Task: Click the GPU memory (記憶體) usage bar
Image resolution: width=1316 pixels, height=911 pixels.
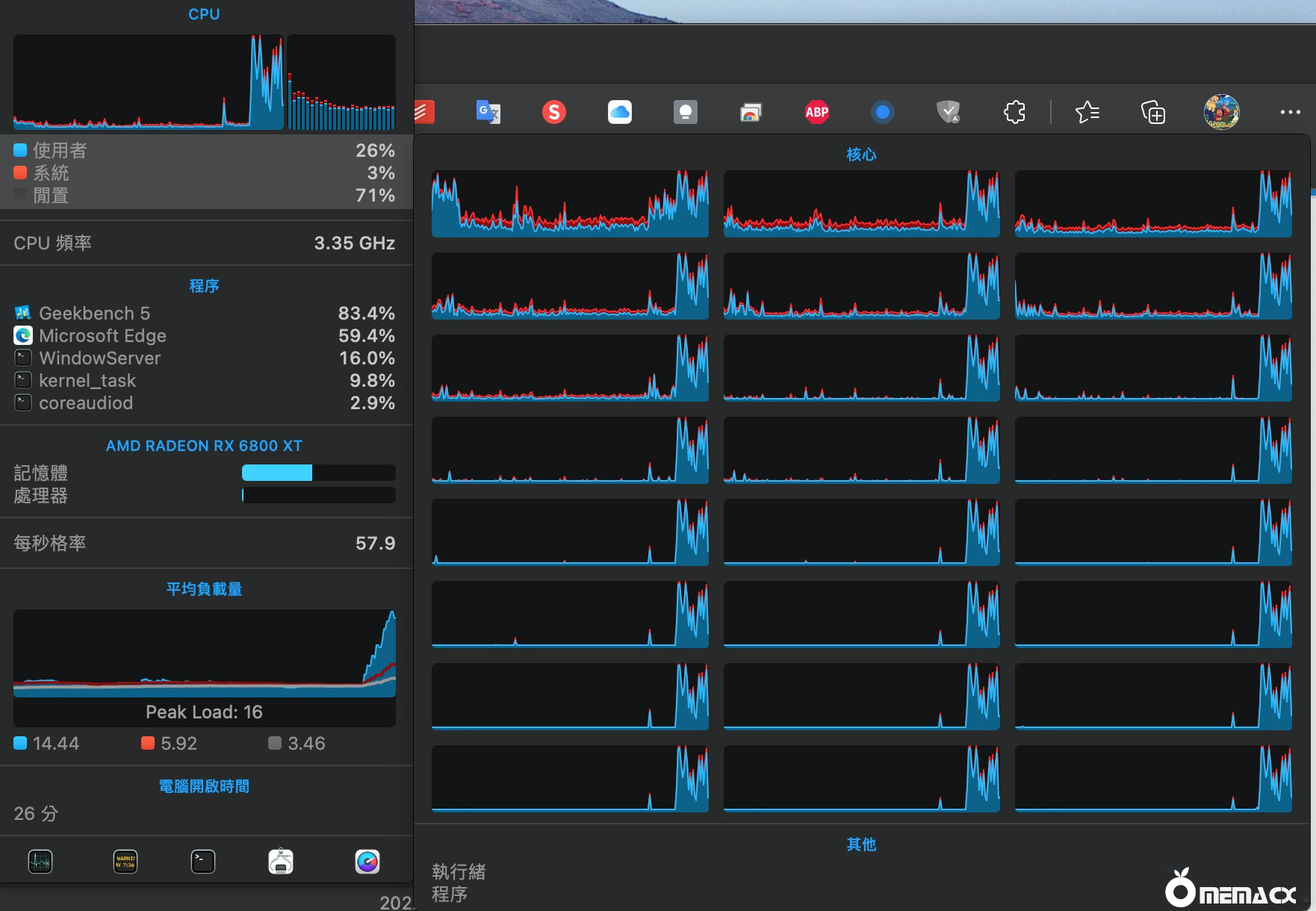Action: (318, 473)
